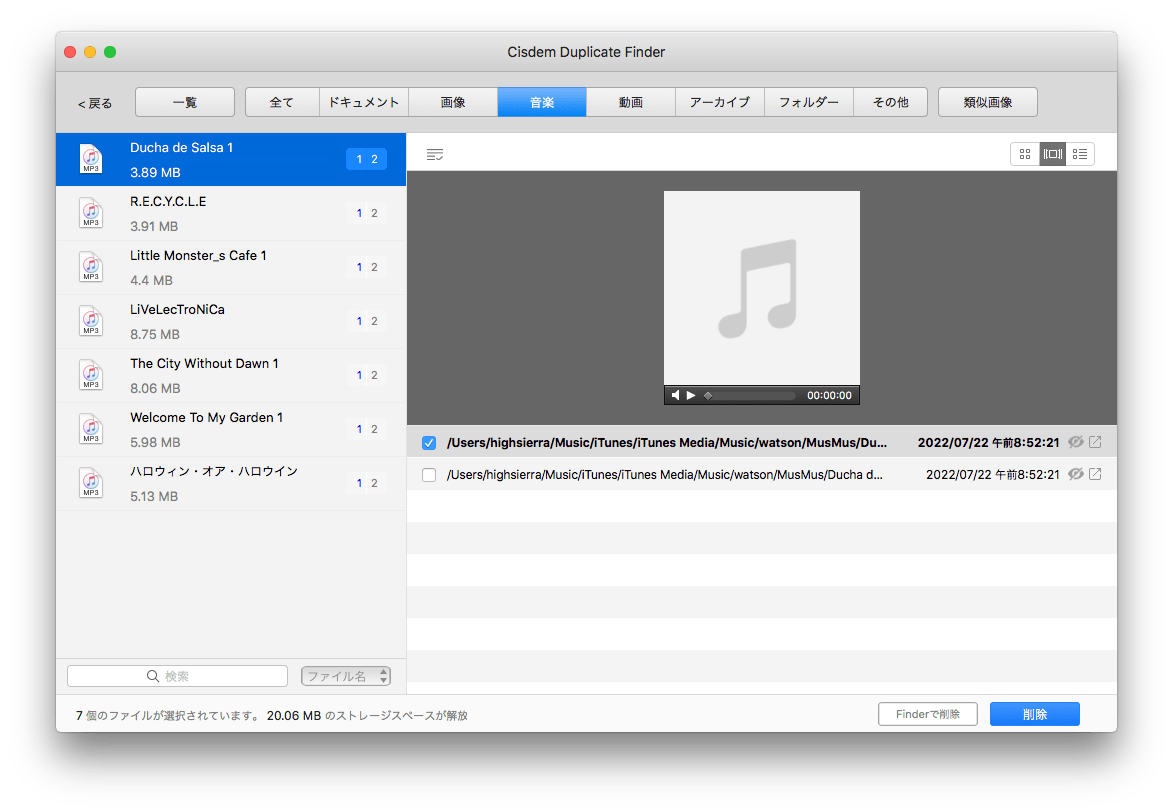Switch to the 画像 tab
Screen dimensions: 1173x812
[x=453, y=102]
